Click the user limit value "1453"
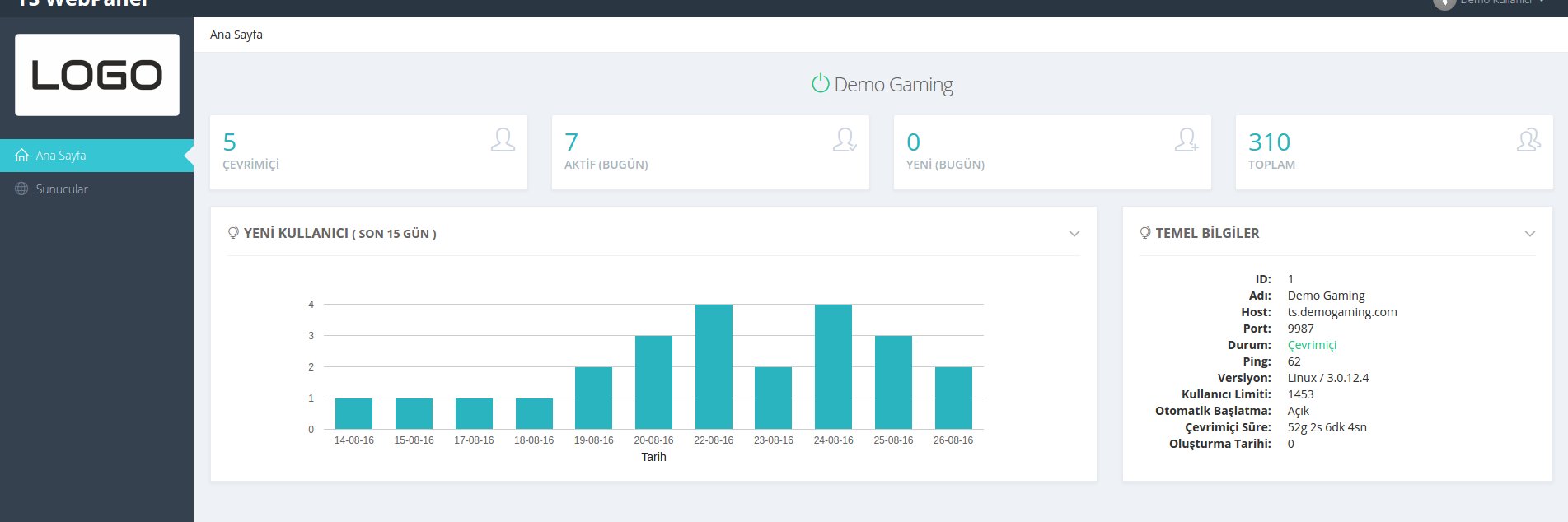1568x522 pixels. point(1301,394)
